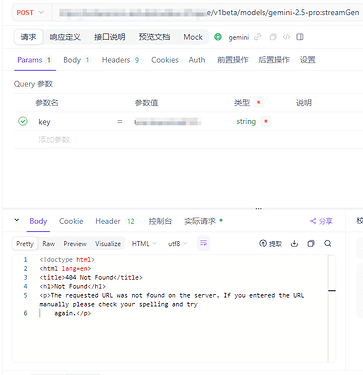Switch to the 请求 tab
363x375 pixels.
coord(28,37)
